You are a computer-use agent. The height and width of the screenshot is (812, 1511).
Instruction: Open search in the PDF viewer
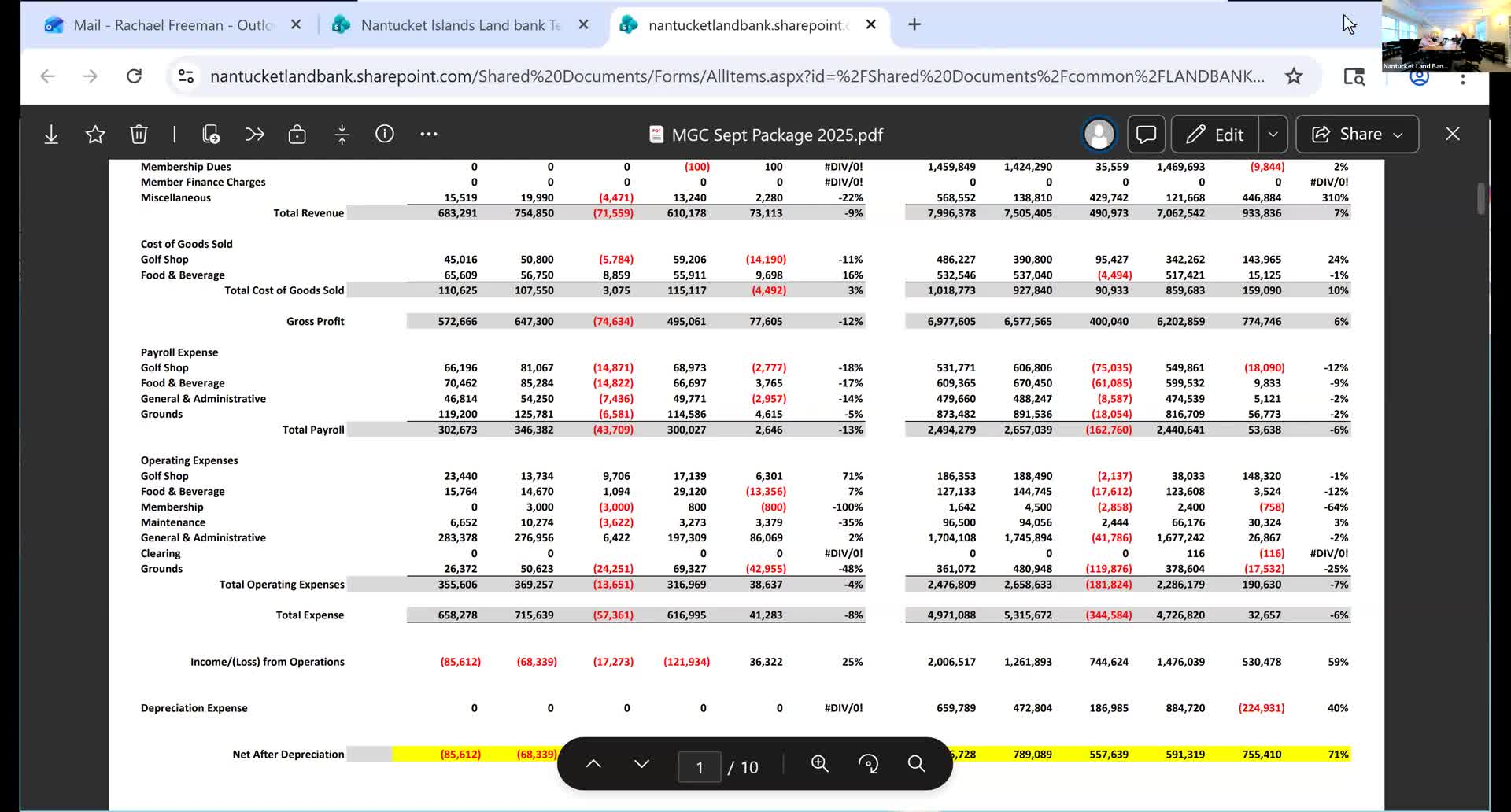(x=916, y=764)
